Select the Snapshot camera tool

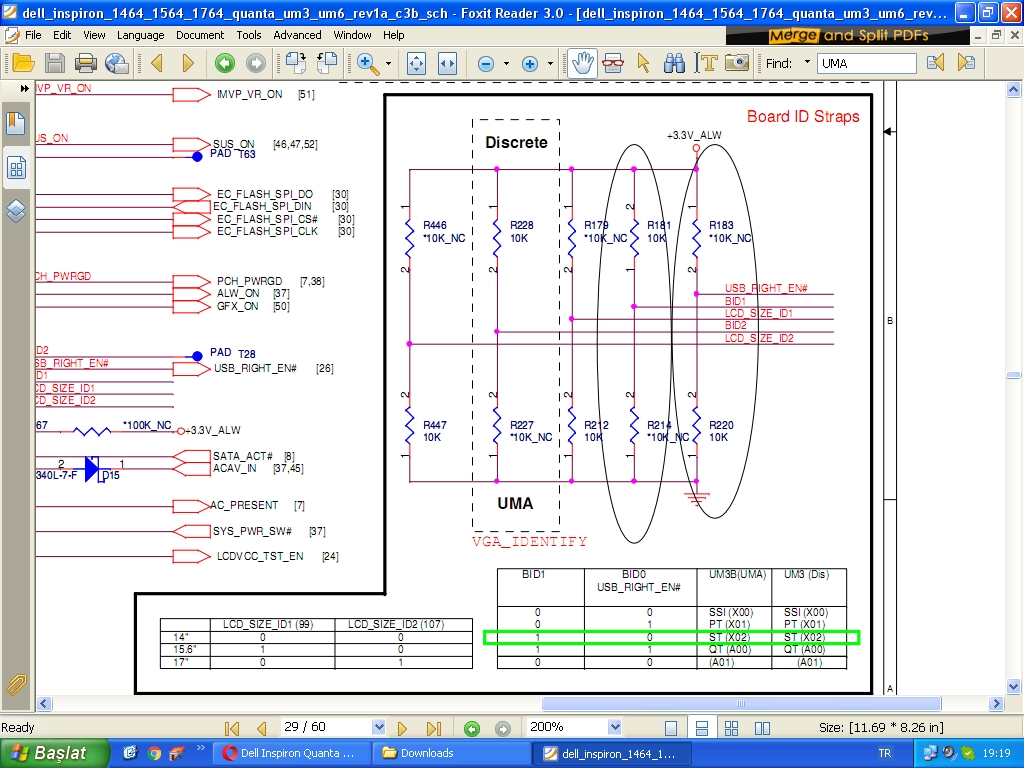(737, 63)
